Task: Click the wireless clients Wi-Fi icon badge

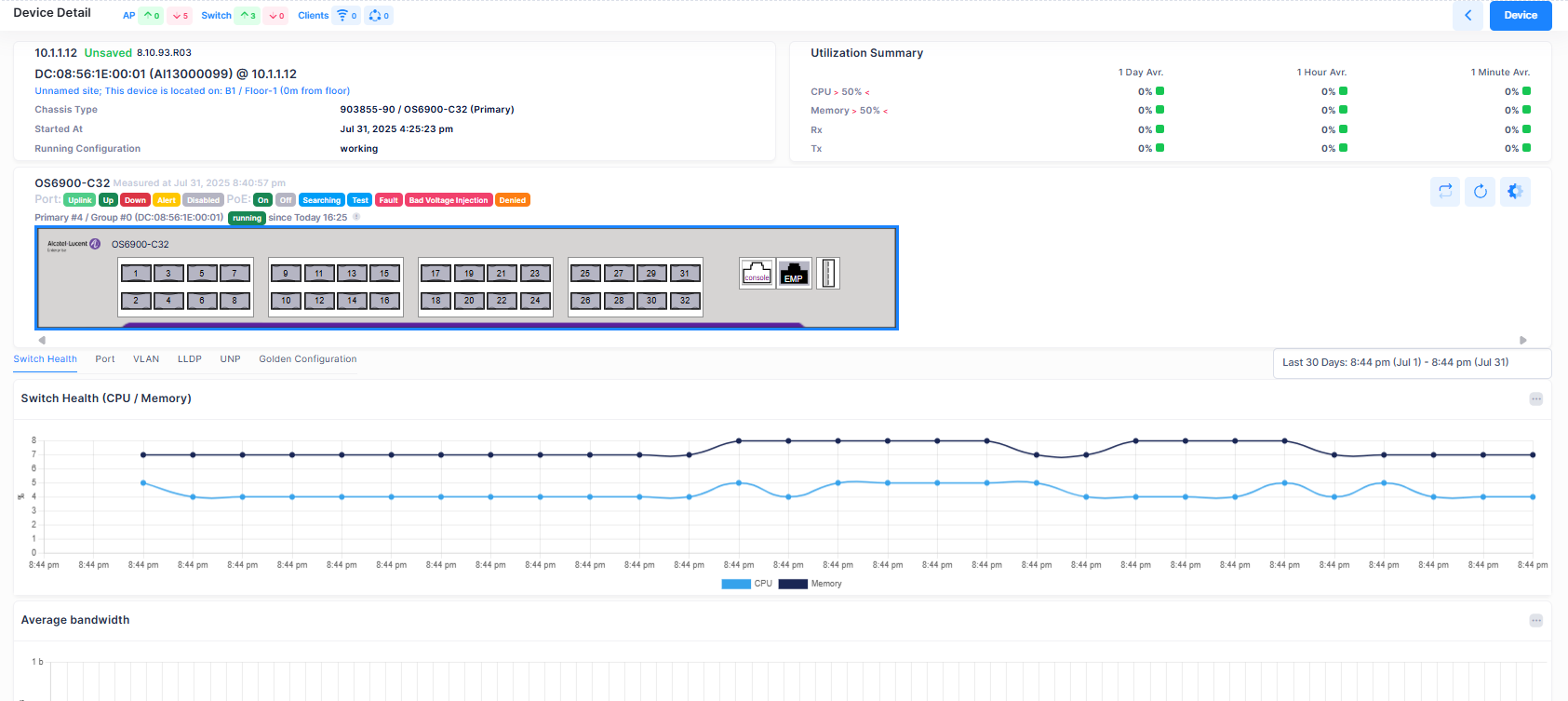Action: [347, 16]
